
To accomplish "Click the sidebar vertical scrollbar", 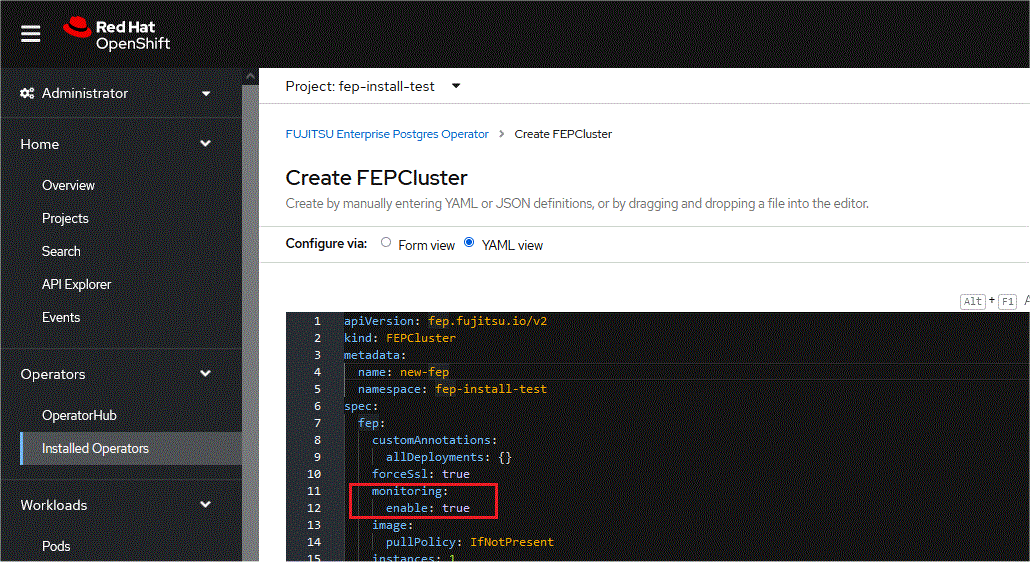I will point(250,322).
